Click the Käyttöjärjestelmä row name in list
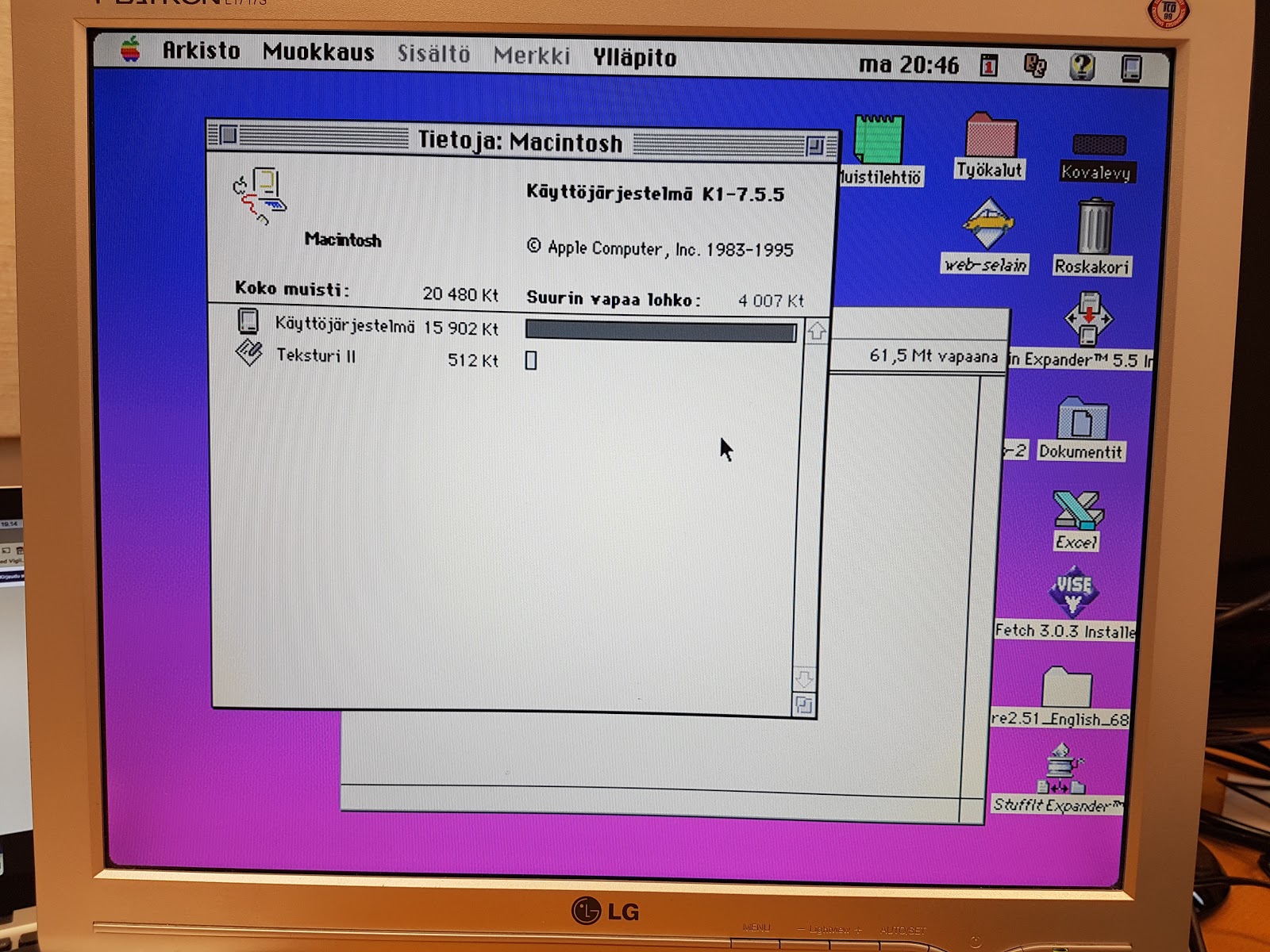Viewport: 1270px width, 952px height. pyautogui.click(x=345, y=325)
